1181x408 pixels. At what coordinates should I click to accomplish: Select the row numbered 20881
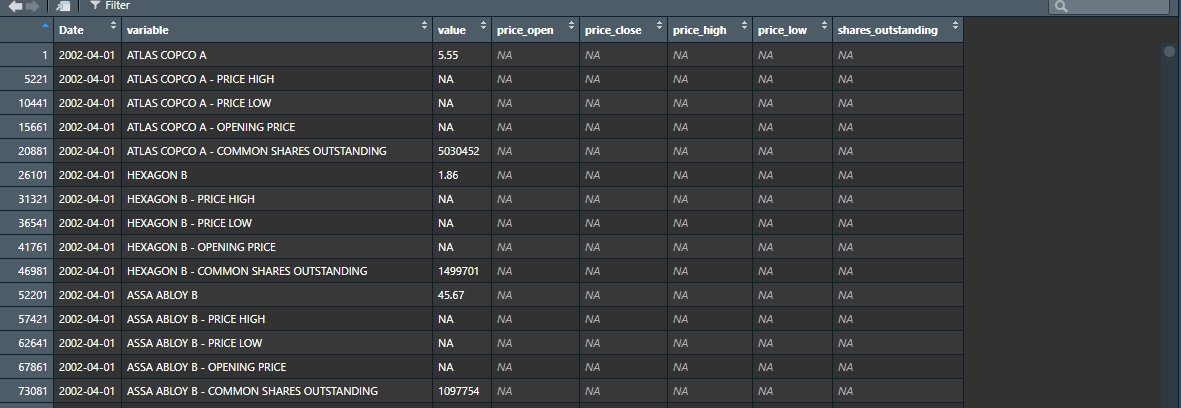click(27, 151)
